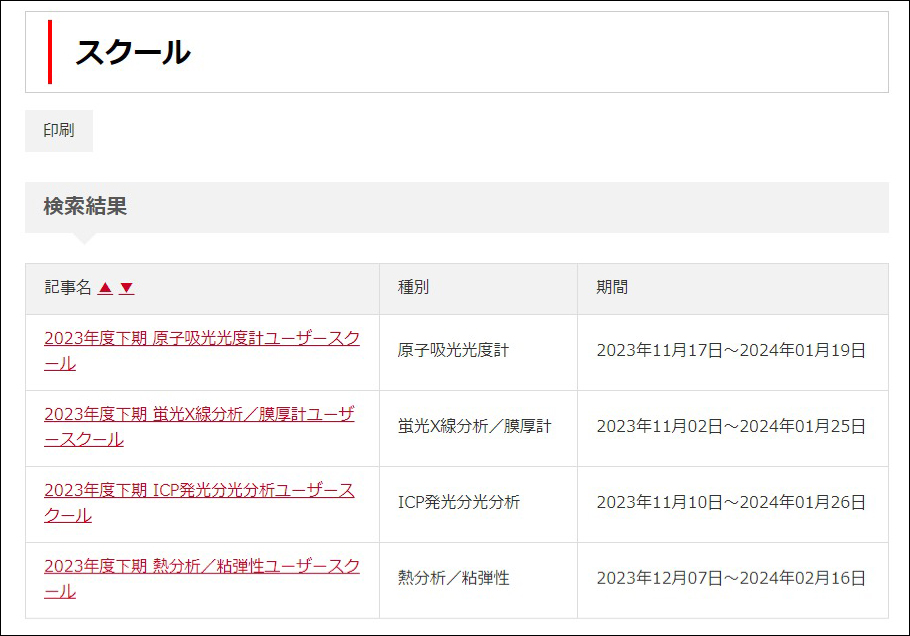Click the 検索結果 section heading
The height and width of the screenshot is (636, 910).
pos(85,207)
